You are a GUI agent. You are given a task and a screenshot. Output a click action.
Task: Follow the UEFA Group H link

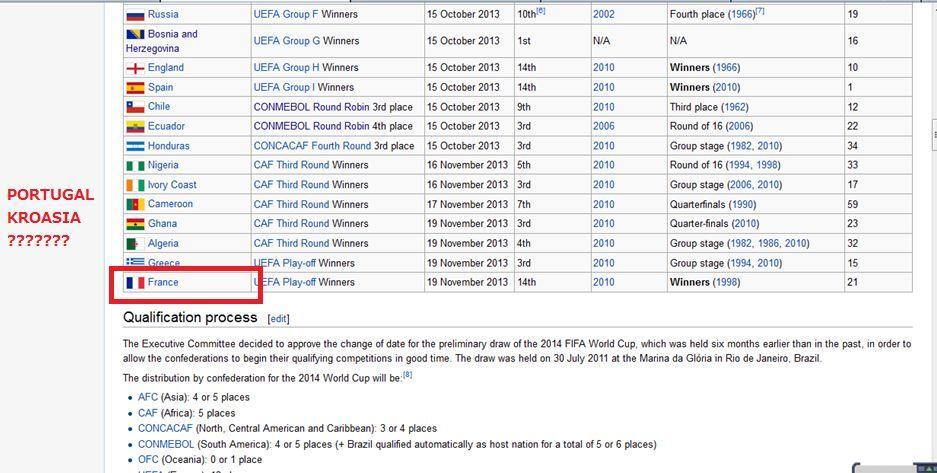[286, 67]
